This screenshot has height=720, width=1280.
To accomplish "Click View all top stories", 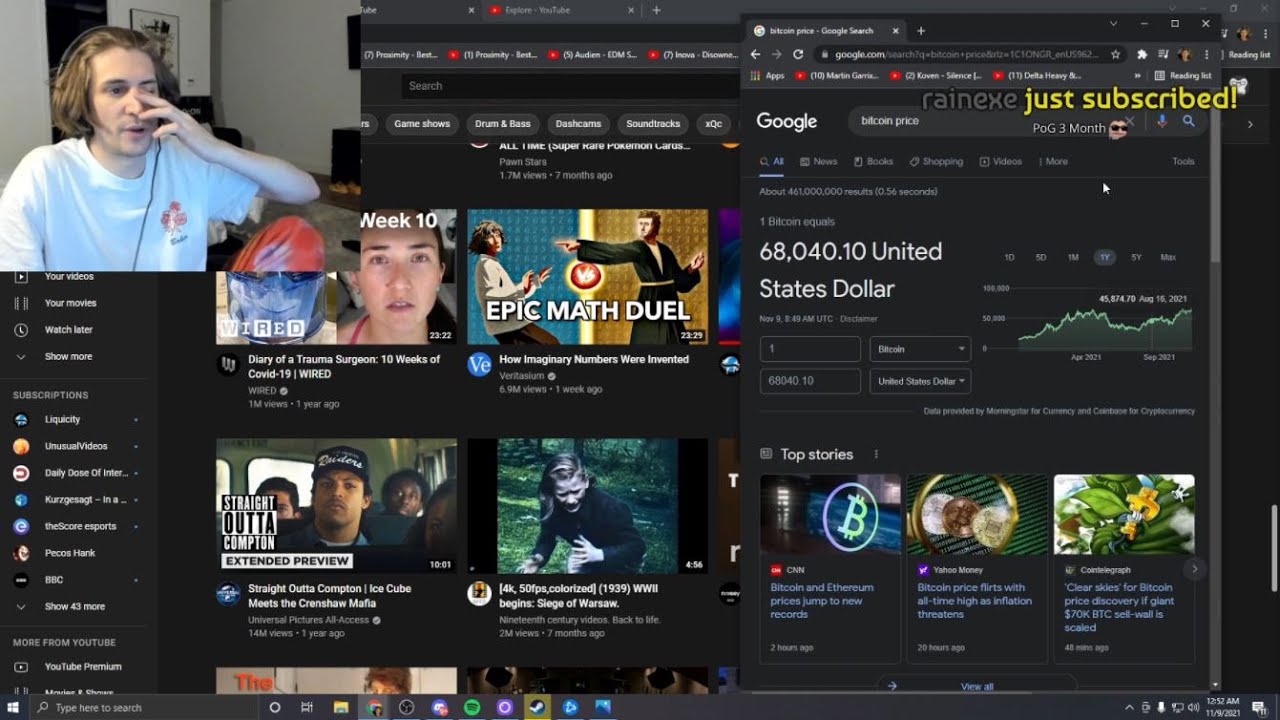I will (x=977, y=686).
